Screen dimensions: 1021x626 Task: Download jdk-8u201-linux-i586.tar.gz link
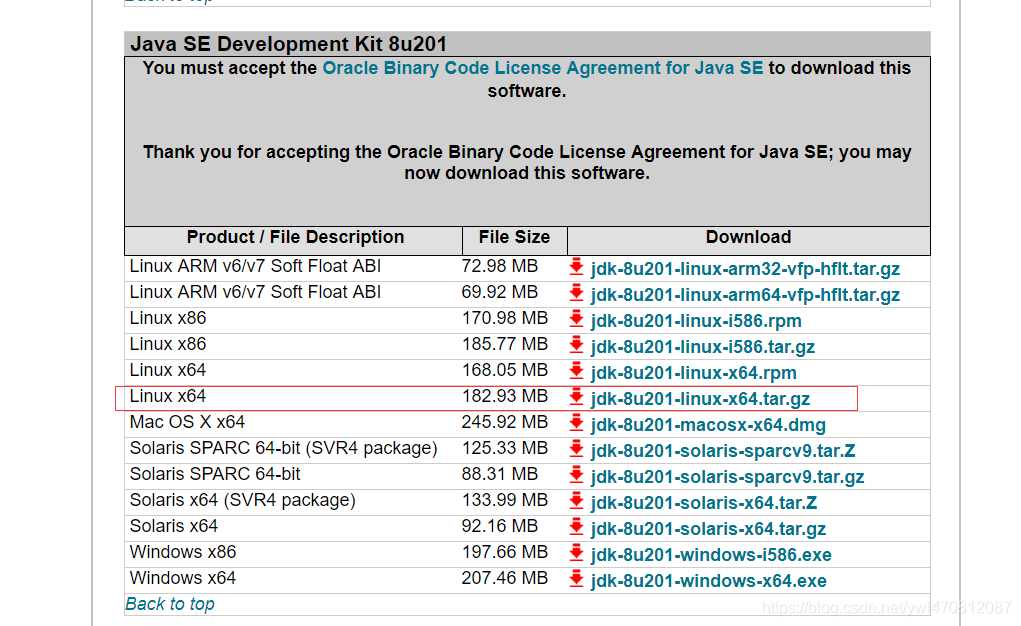(703, 347)
